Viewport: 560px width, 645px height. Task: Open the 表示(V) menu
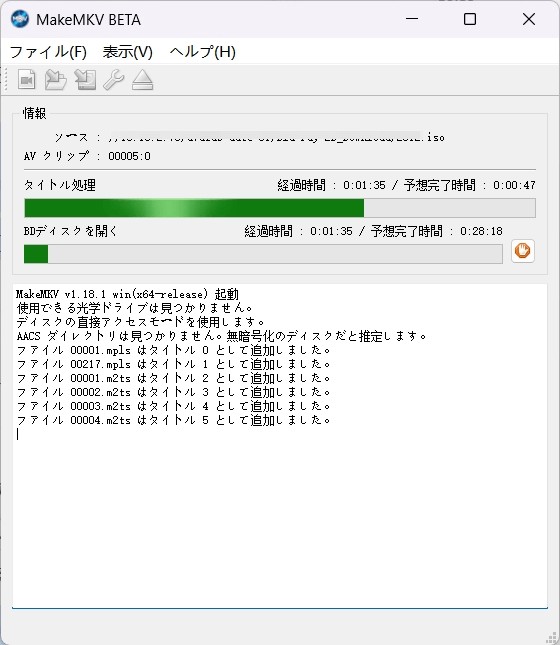(x=128, y=52)
